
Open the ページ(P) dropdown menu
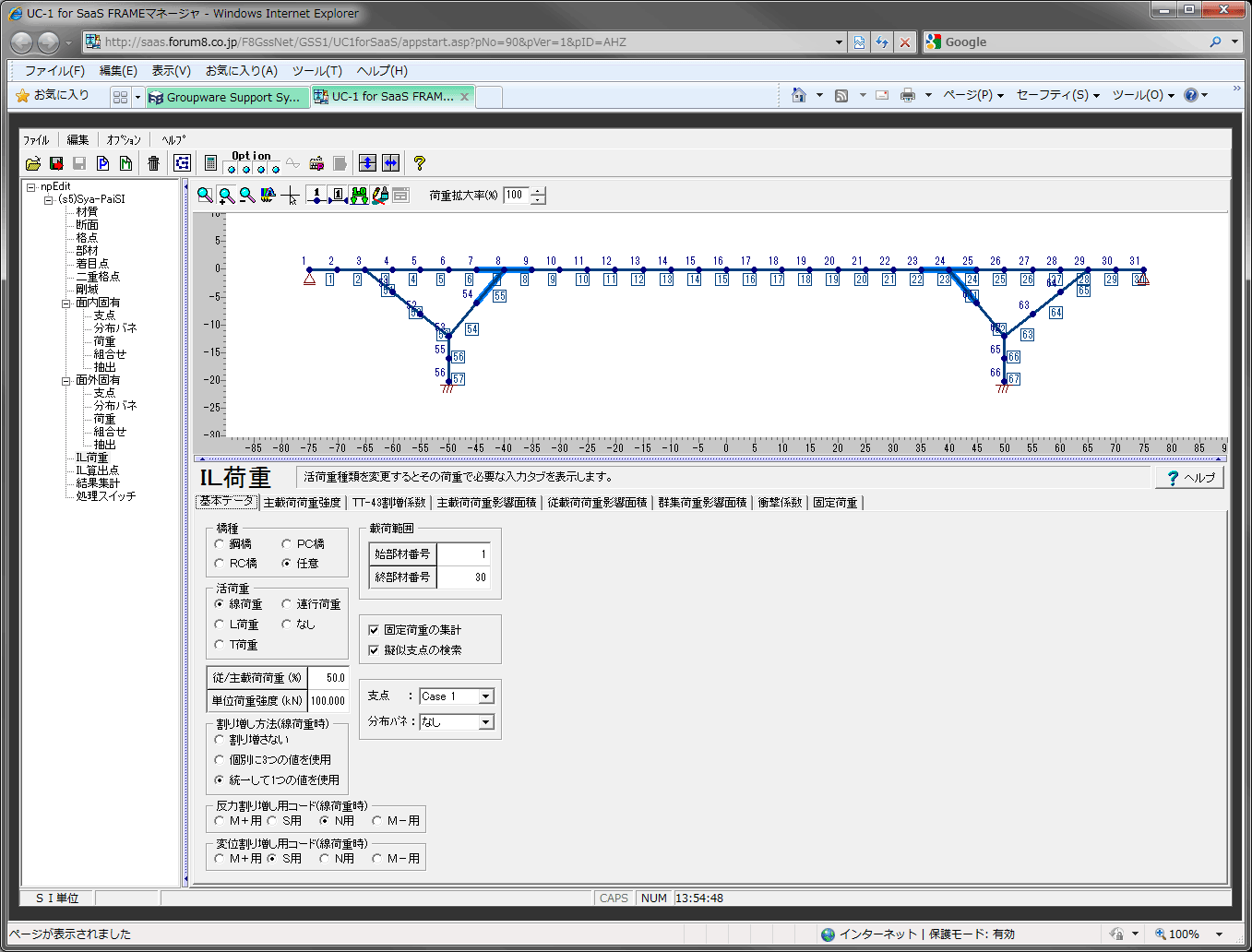[x=973, y=95]
